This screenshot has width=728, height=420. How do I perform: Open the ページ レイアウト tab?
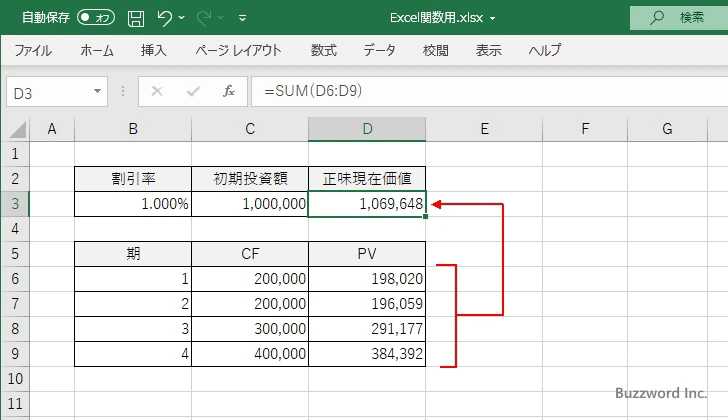click(238, 50)
